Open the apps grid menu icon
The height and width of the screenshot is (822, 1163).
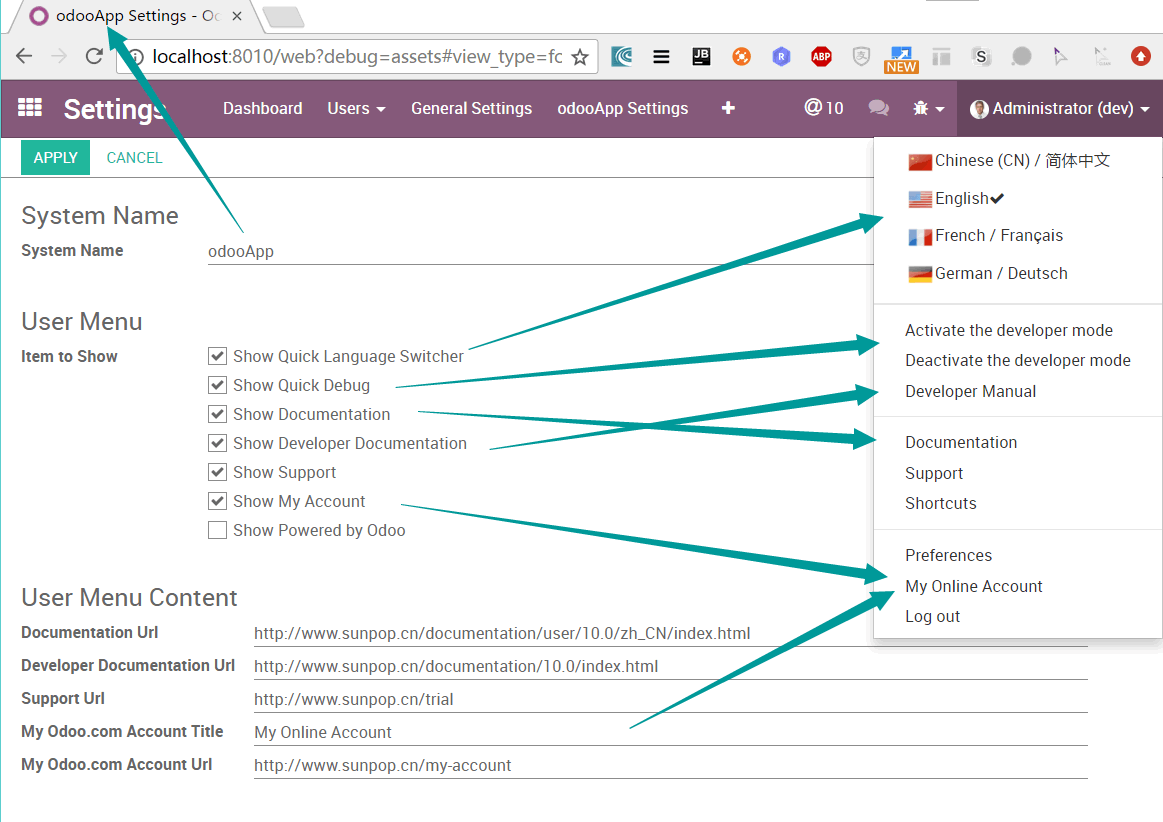(30, 108)
